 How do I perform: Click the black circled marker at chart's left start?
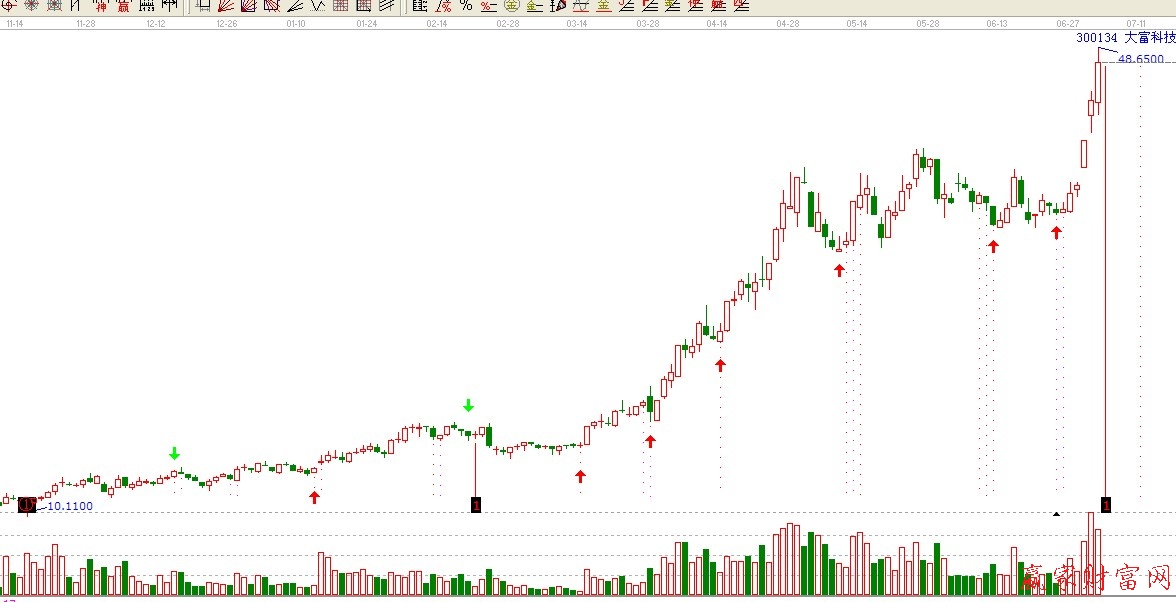[x=27, y=505]
